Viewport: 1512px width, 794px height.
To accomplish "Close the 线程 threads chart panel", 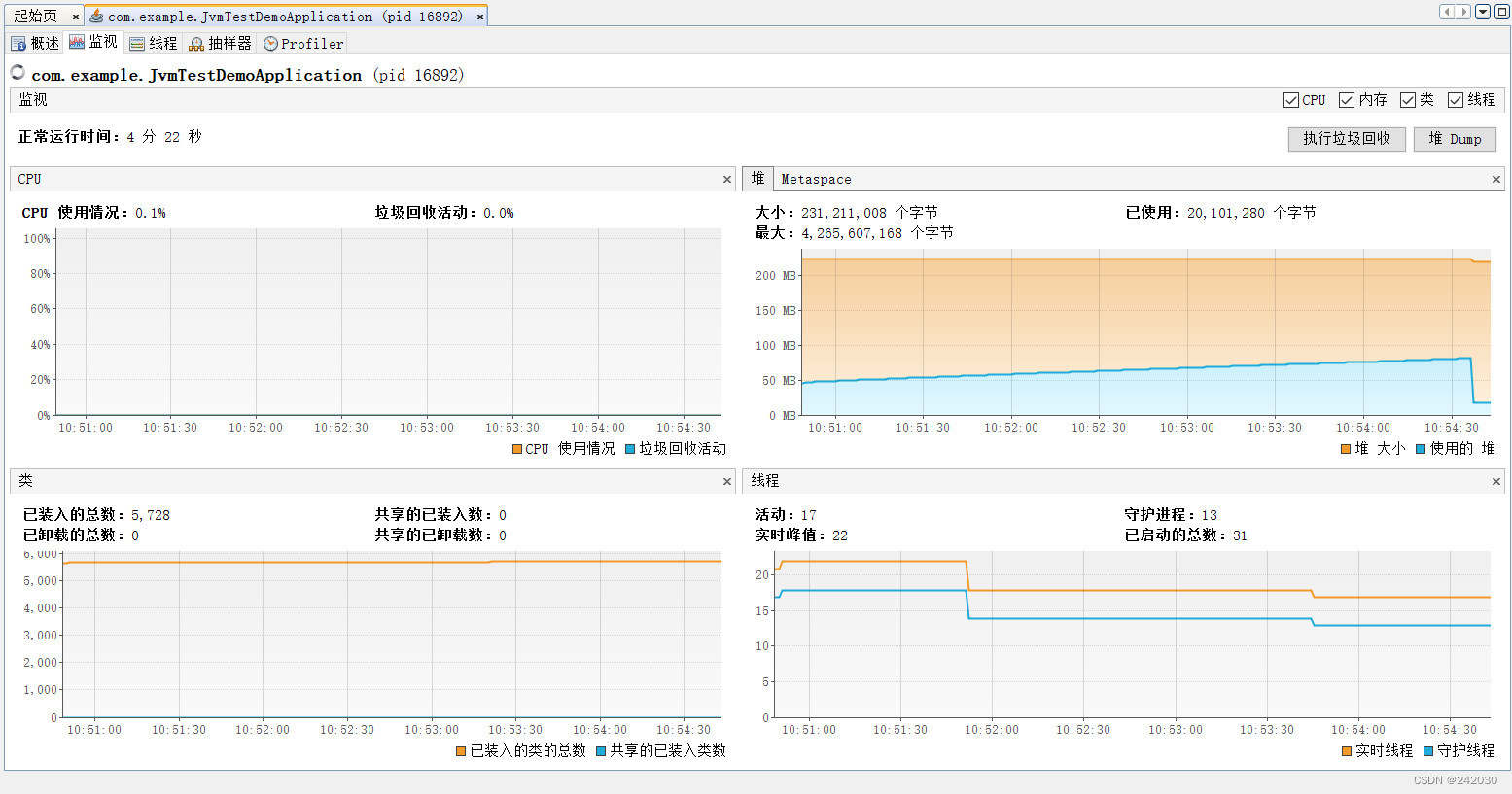I will pyautogui.click(x=1496, y=481).
